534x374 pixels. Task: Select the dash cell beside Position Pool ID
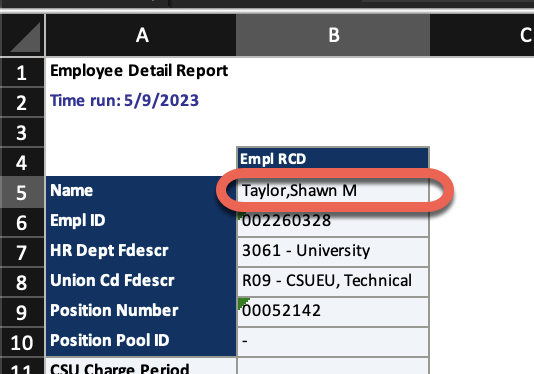(x=333, y=341)
